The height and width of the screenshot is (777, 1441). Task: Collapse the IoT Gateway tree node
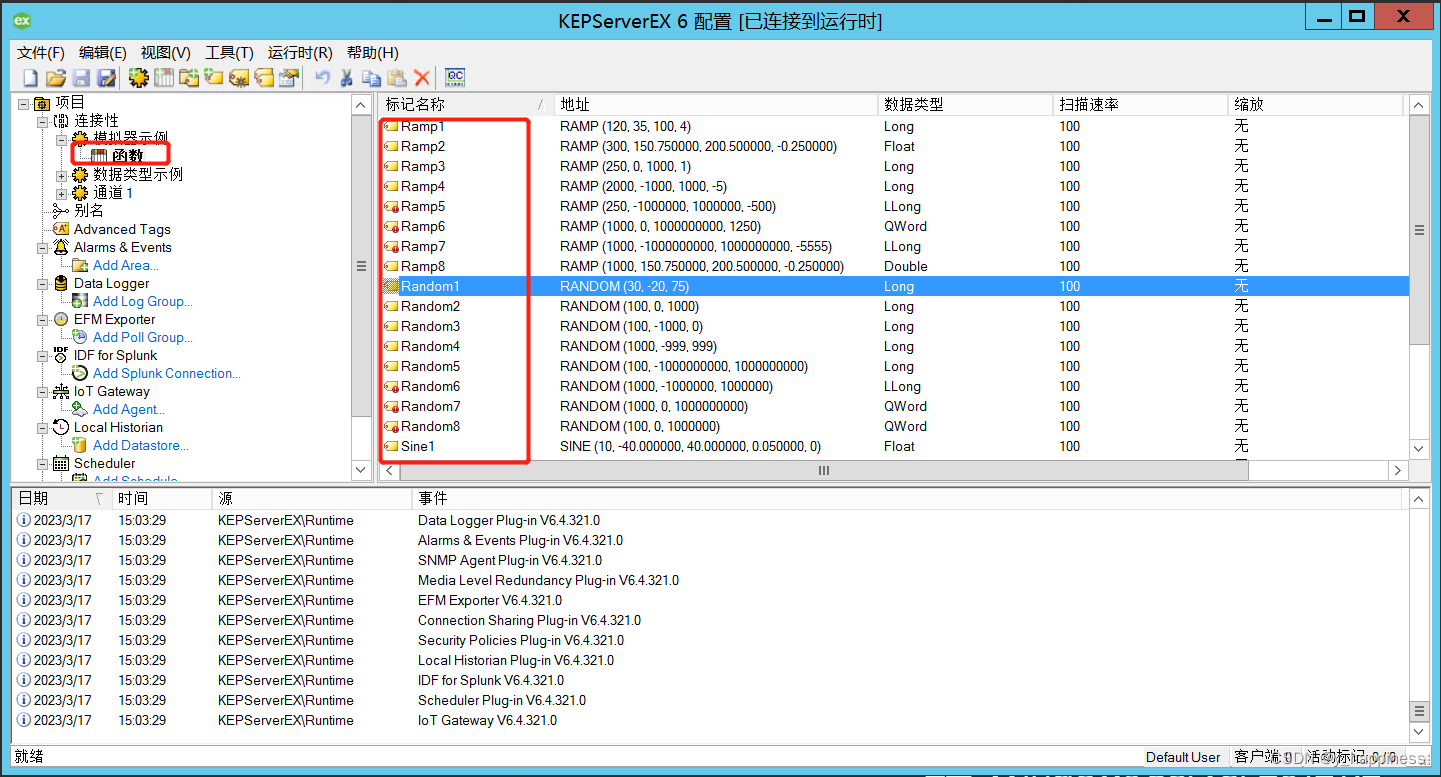tap(42, 391)
